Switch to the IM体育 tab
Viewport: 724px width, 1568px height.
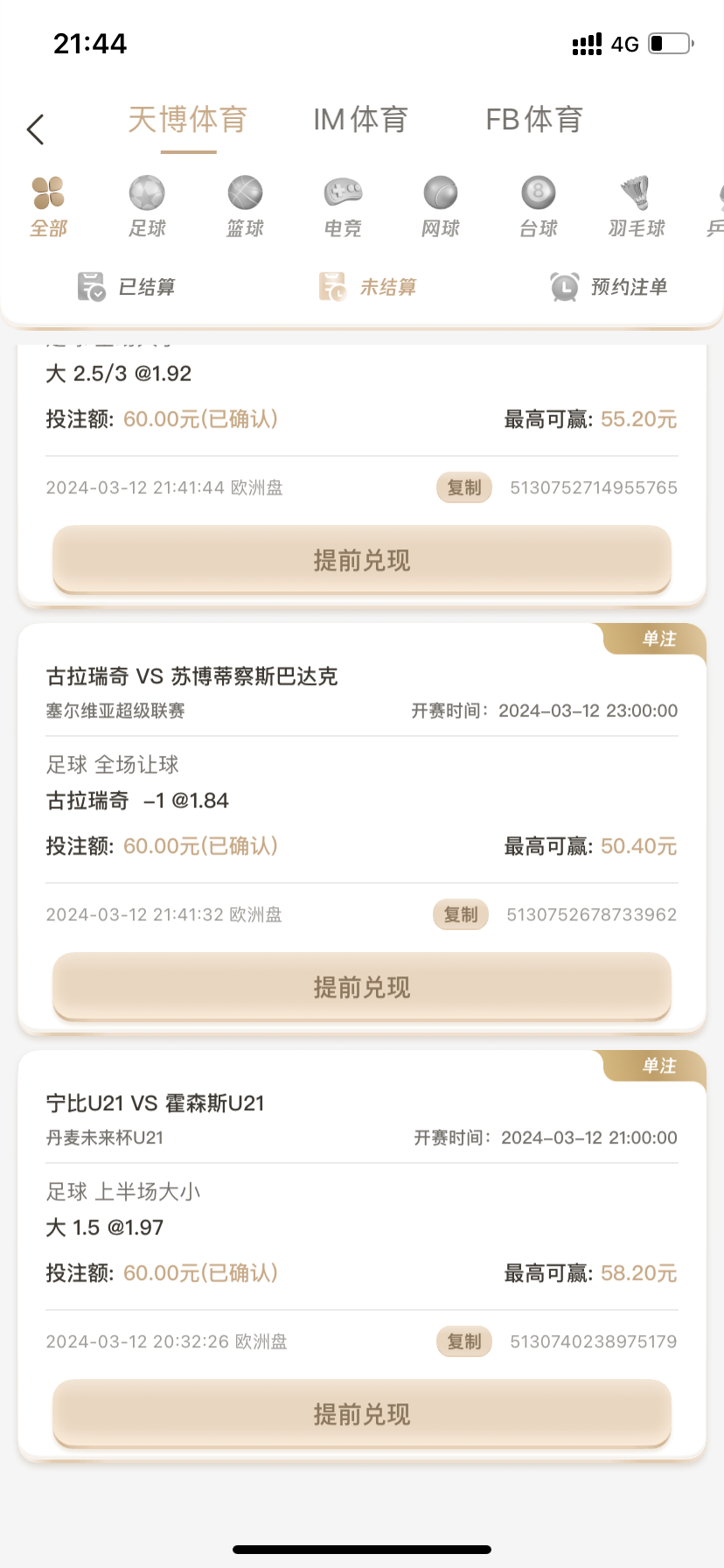(360, 120)
